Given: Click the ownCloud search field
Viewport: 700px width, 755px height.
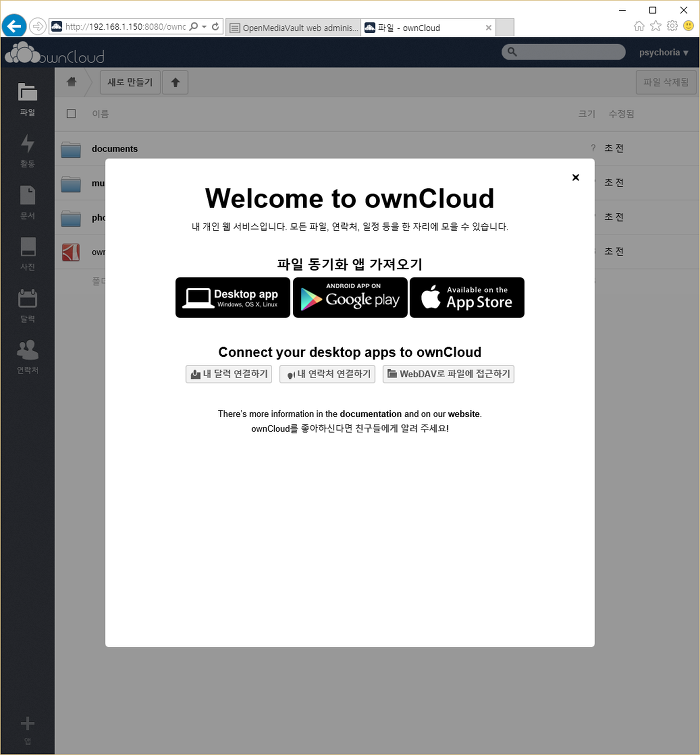Looking at the screenshot, I should 563,52.
